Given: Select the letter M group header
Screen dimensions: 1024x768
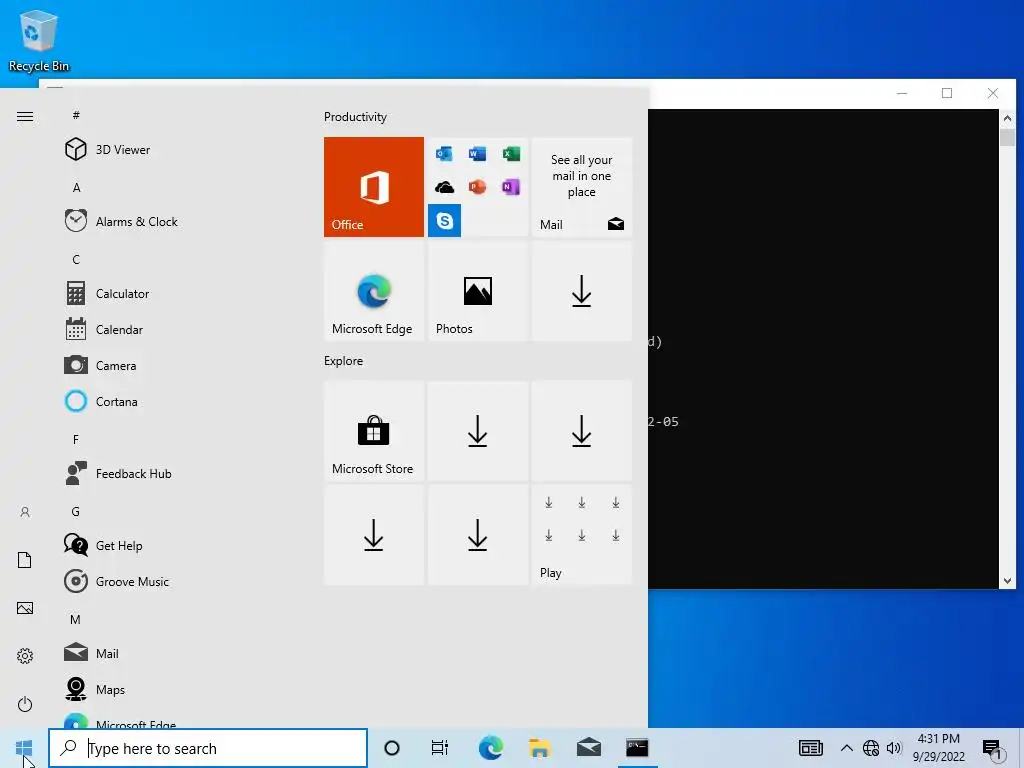Looking at the screenshot, I should tap(76, 619).
